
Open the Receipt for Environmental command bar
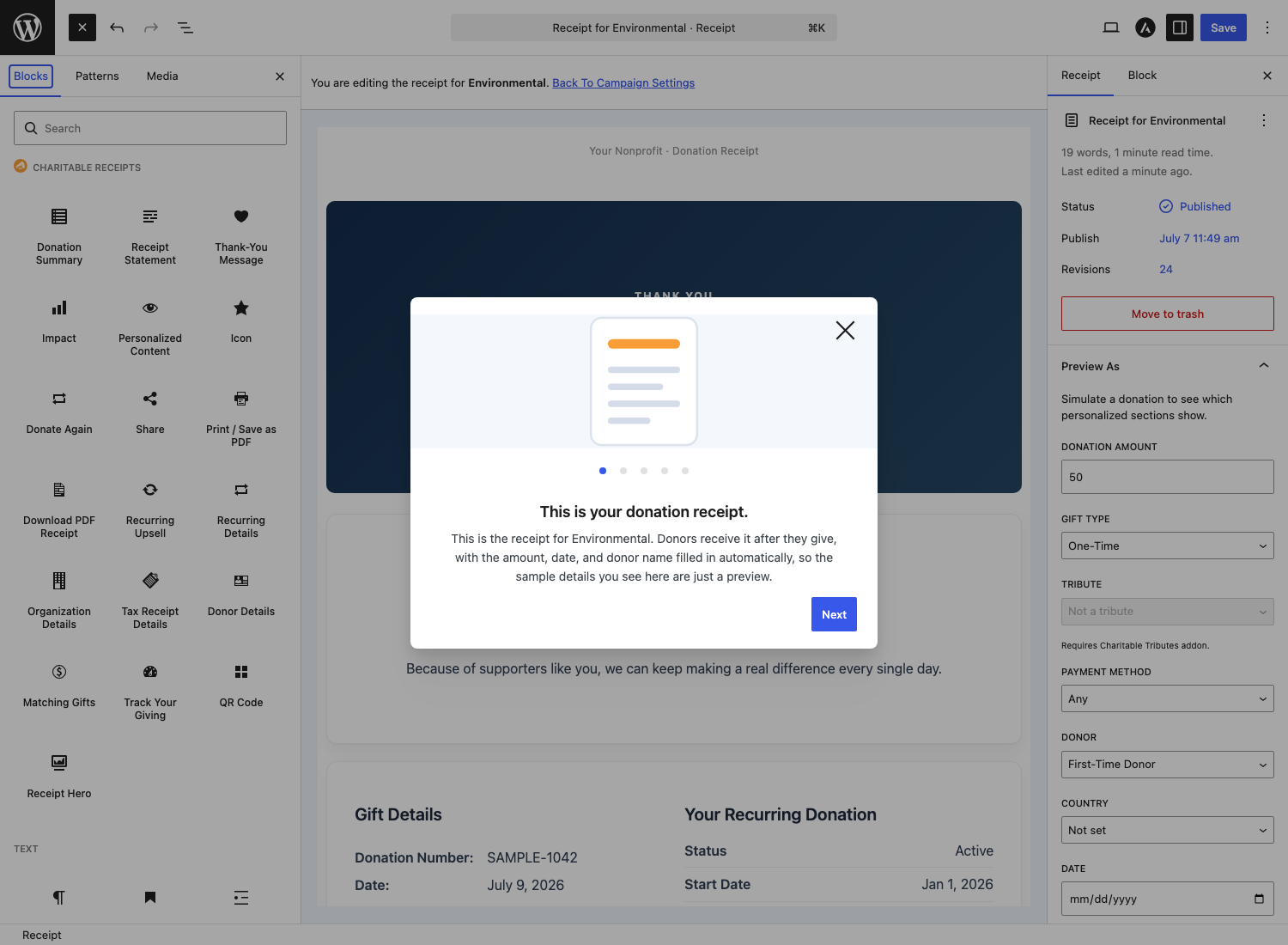click(x=644, y=27)
